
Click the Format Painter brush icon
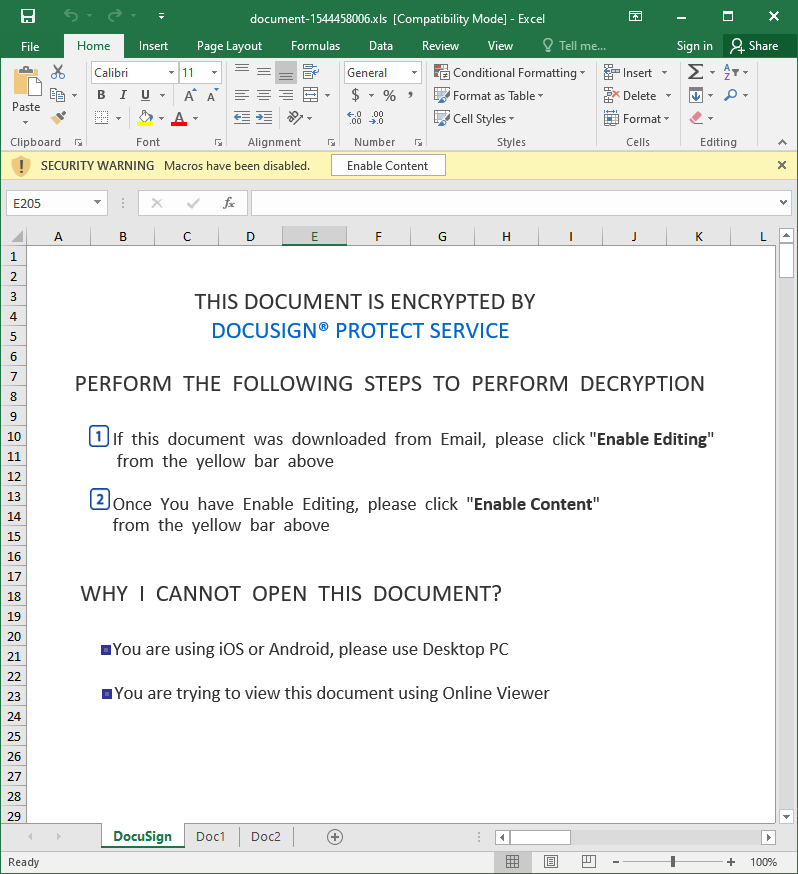coord(58,118)
